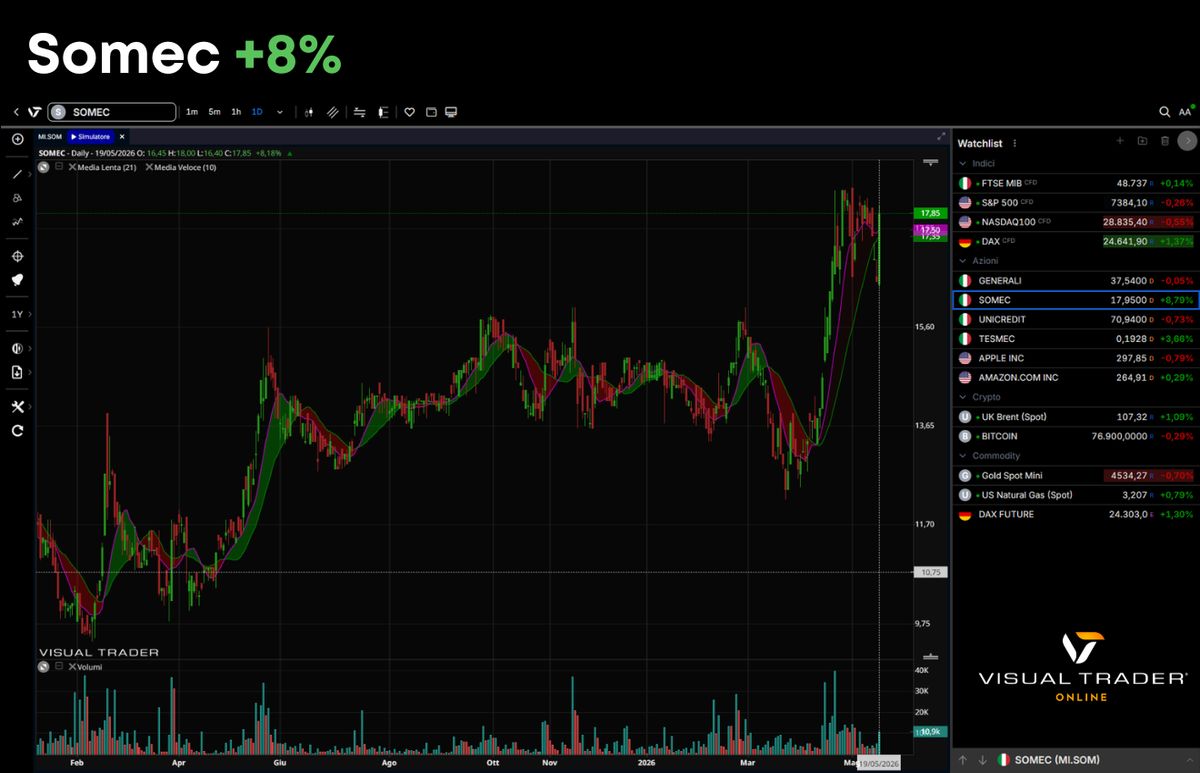This screenshot has width=1200, height=773.
Task: Collapse the Volumi legend box
Action: (59, 666)
